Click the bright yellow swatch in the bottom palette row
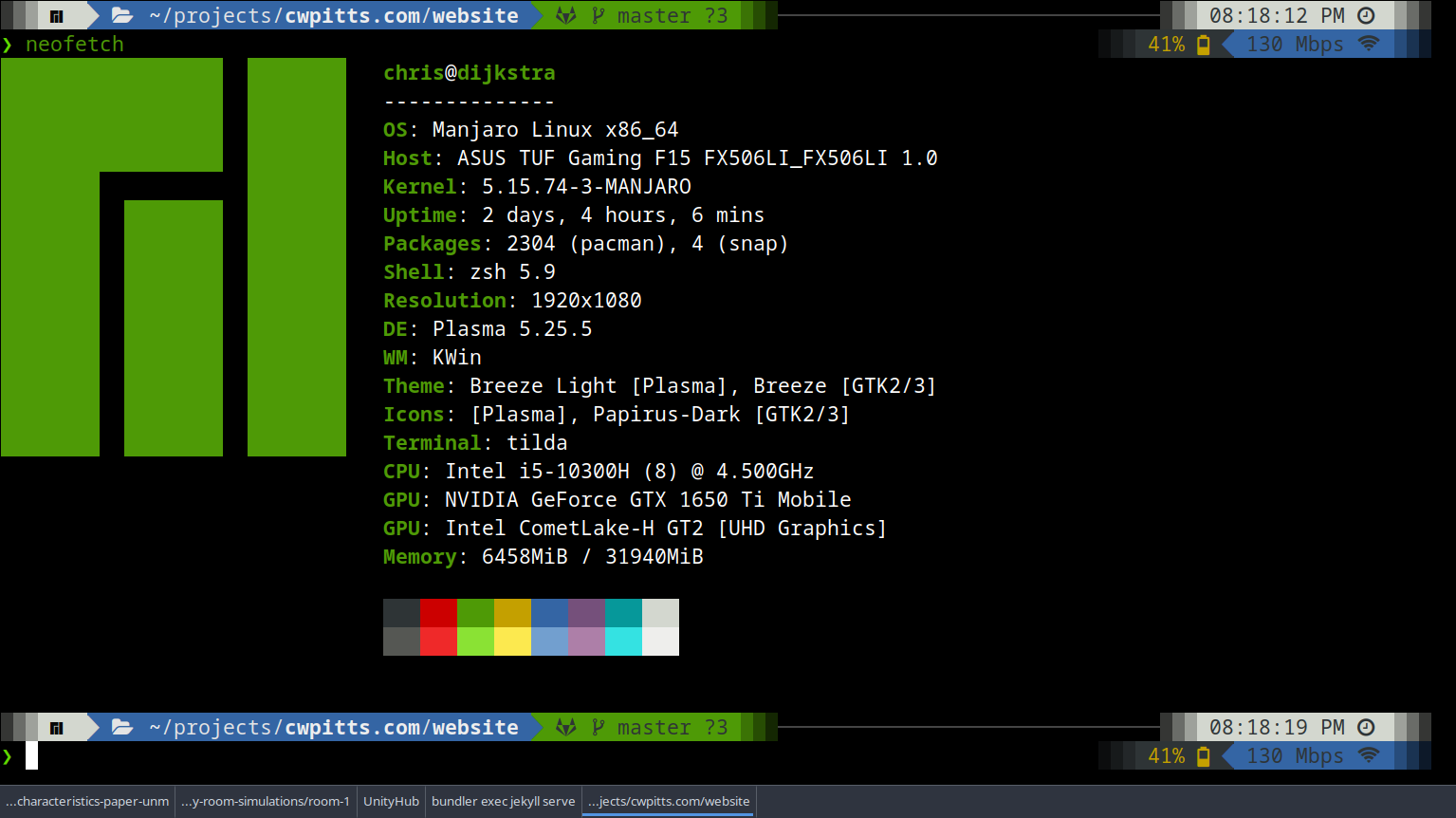Screen dimensions: 1456x818 512,641
